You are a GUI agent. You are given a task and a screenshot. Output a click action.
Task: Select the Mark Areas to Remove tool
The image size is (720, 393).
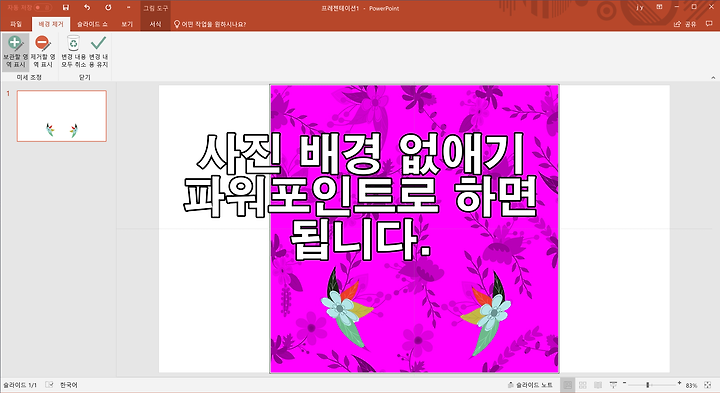click(43, 52)
